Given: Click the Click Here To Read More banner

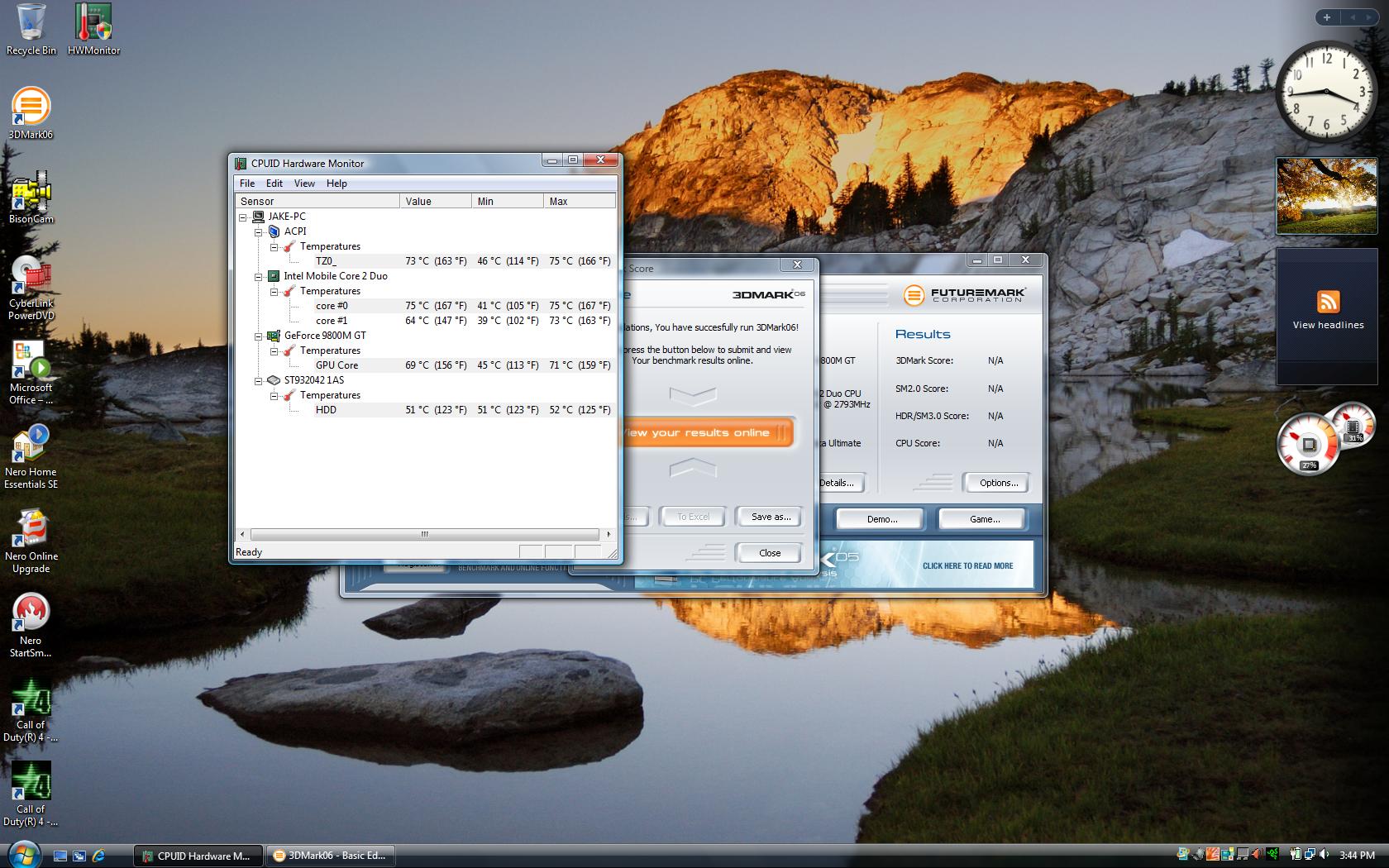Looking at the screenshot, I should (967, 566).
